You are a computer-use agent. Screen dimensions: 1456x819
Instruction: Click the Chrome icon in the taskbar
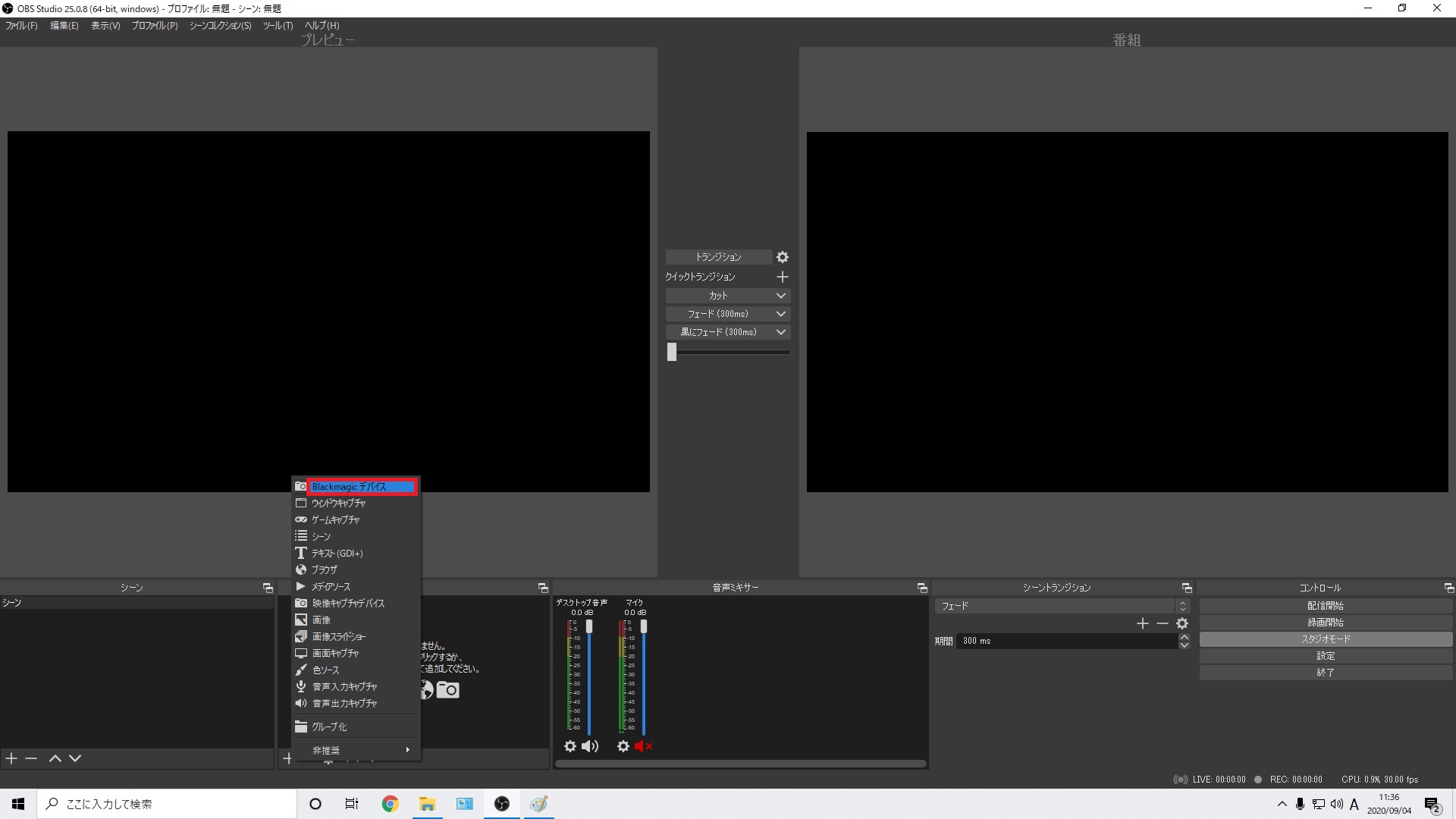(x=391, y=804)
